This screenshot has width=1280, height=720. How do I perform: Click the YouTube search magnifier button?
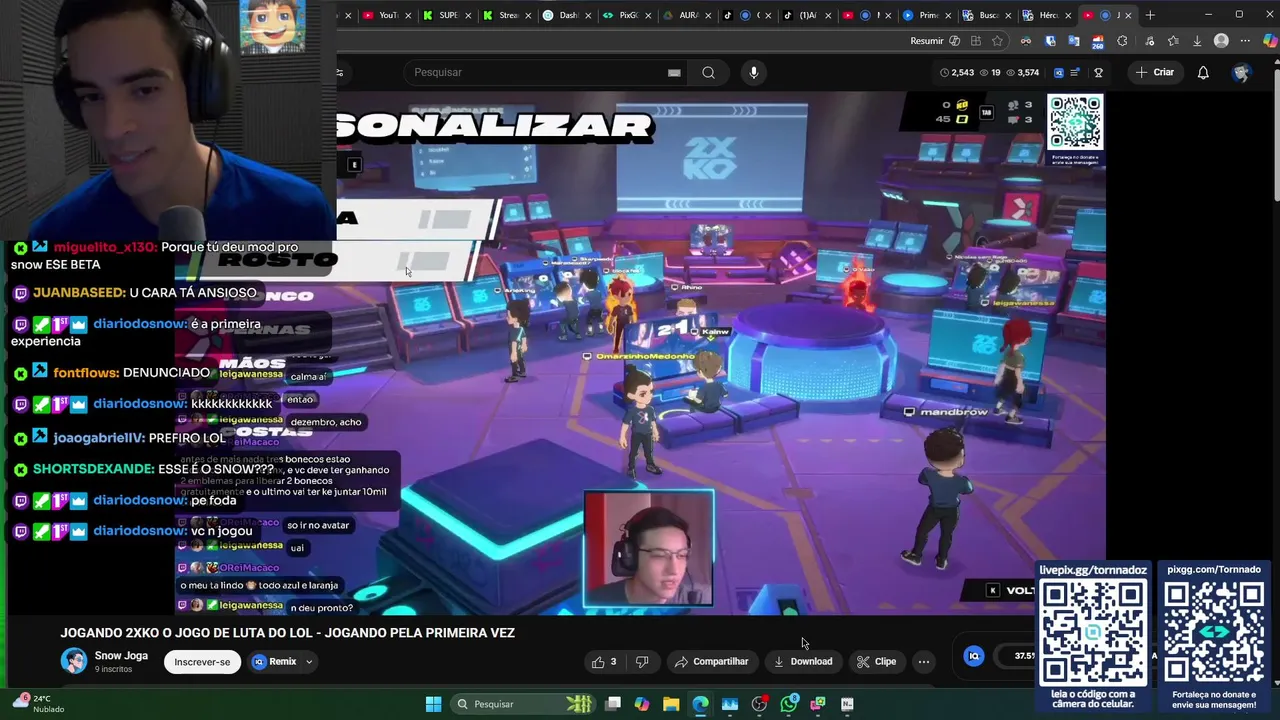tap(708, 72)
